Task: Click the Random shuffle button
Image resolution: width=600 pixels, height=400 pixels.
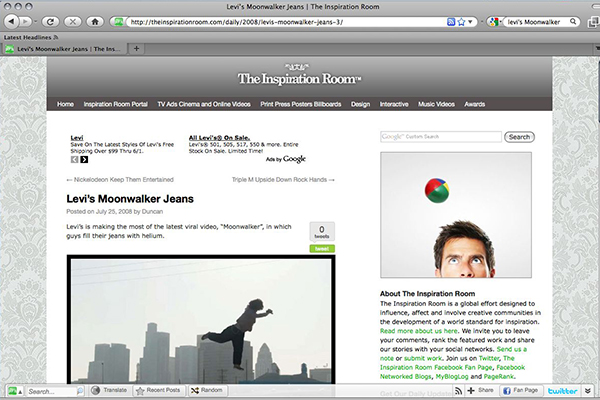Action: [x=207, y=390]
